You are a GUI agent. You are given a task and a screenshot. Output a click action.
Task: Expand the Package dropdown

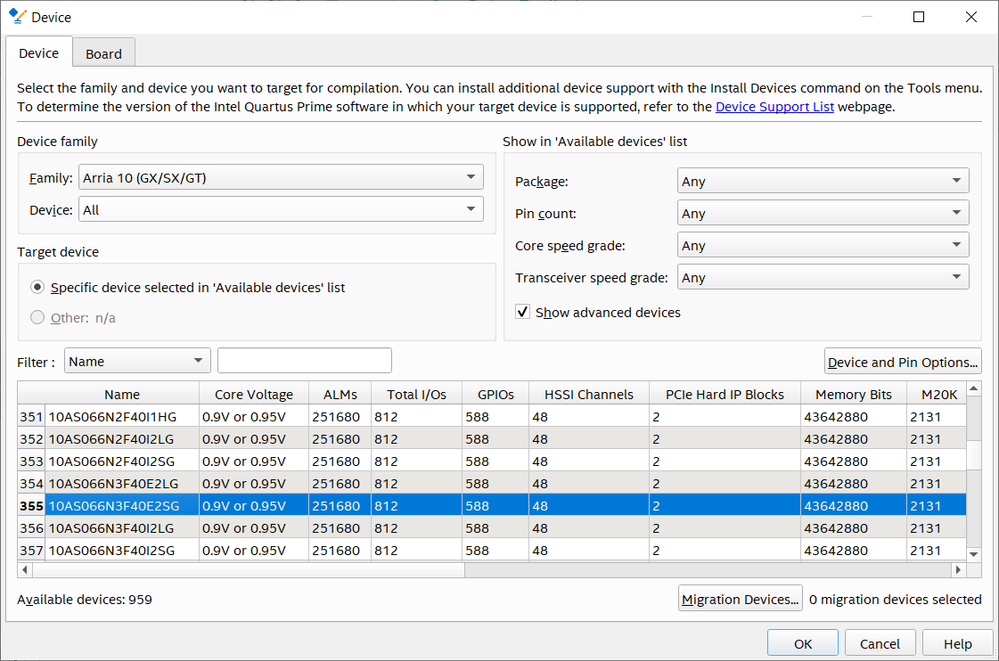click(x=822, y=181)
